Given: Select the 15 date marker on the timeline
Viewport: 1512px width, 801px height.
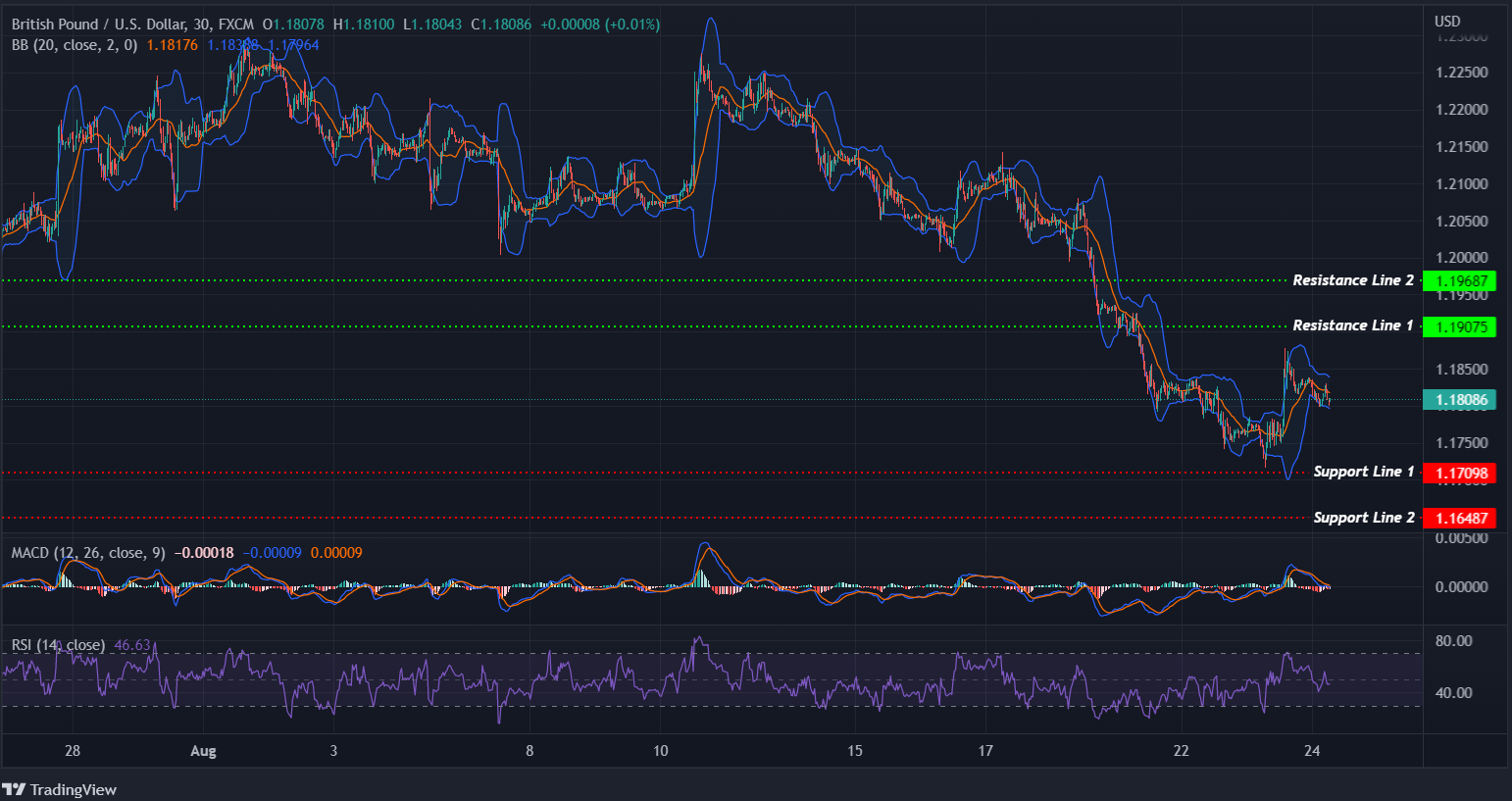Looking at the screenshot, I should click(854, 750).
